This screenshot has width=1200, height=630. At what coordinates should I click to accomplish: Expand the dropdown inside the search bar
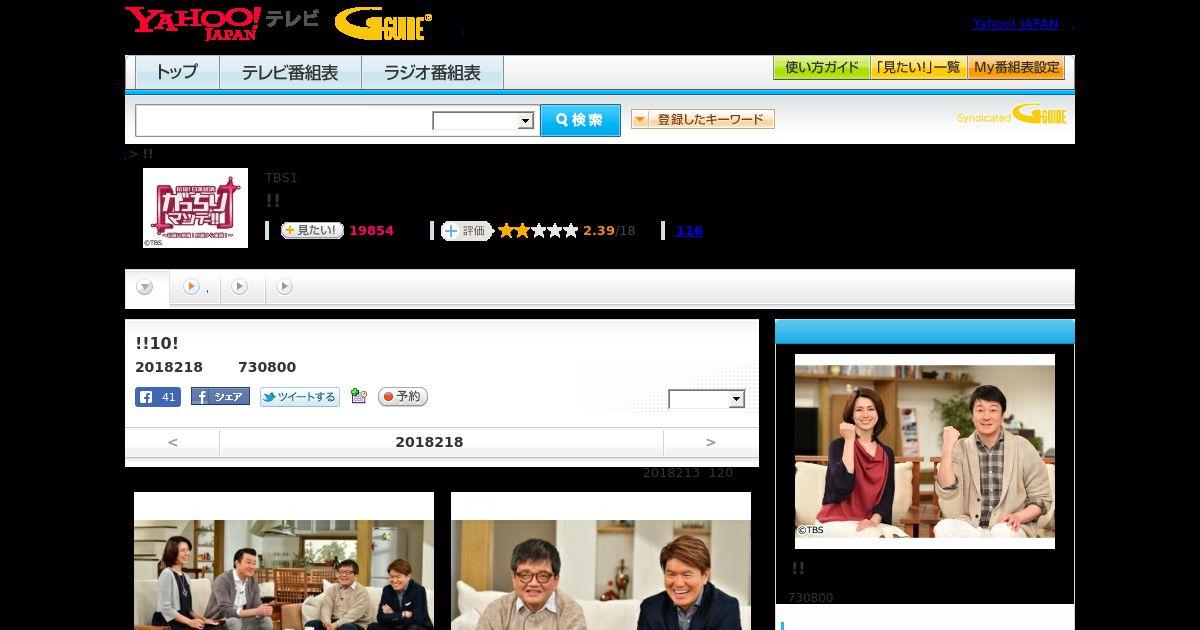click(484, 121)
